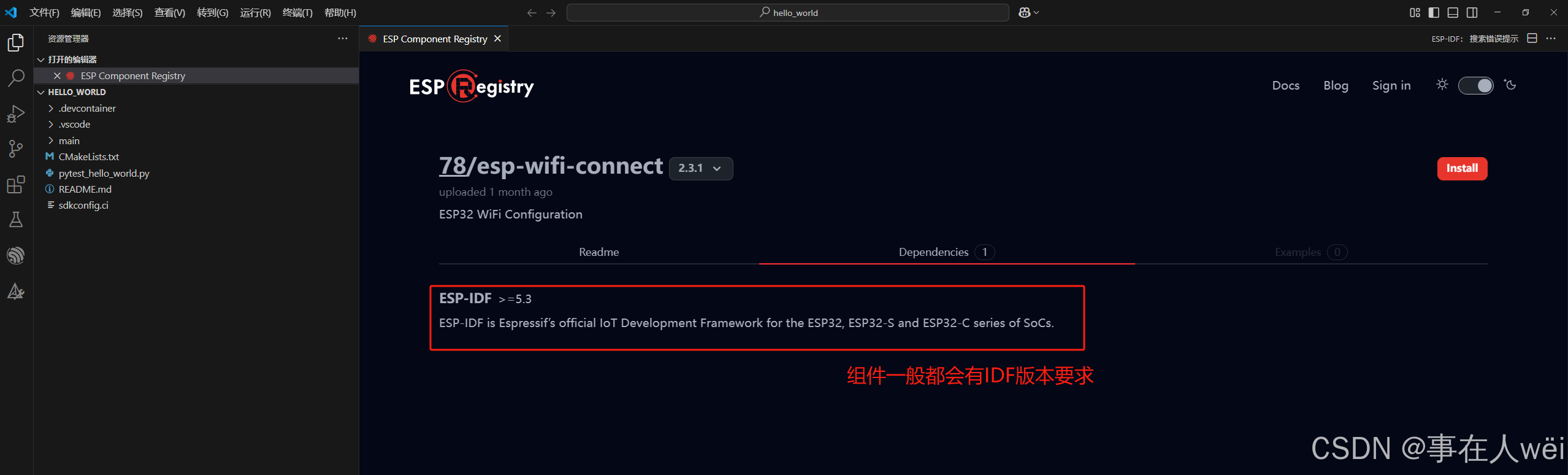Click the sun light-theme icon
This screenshot has height=475, width=1568.
(x=1442, y=85)
